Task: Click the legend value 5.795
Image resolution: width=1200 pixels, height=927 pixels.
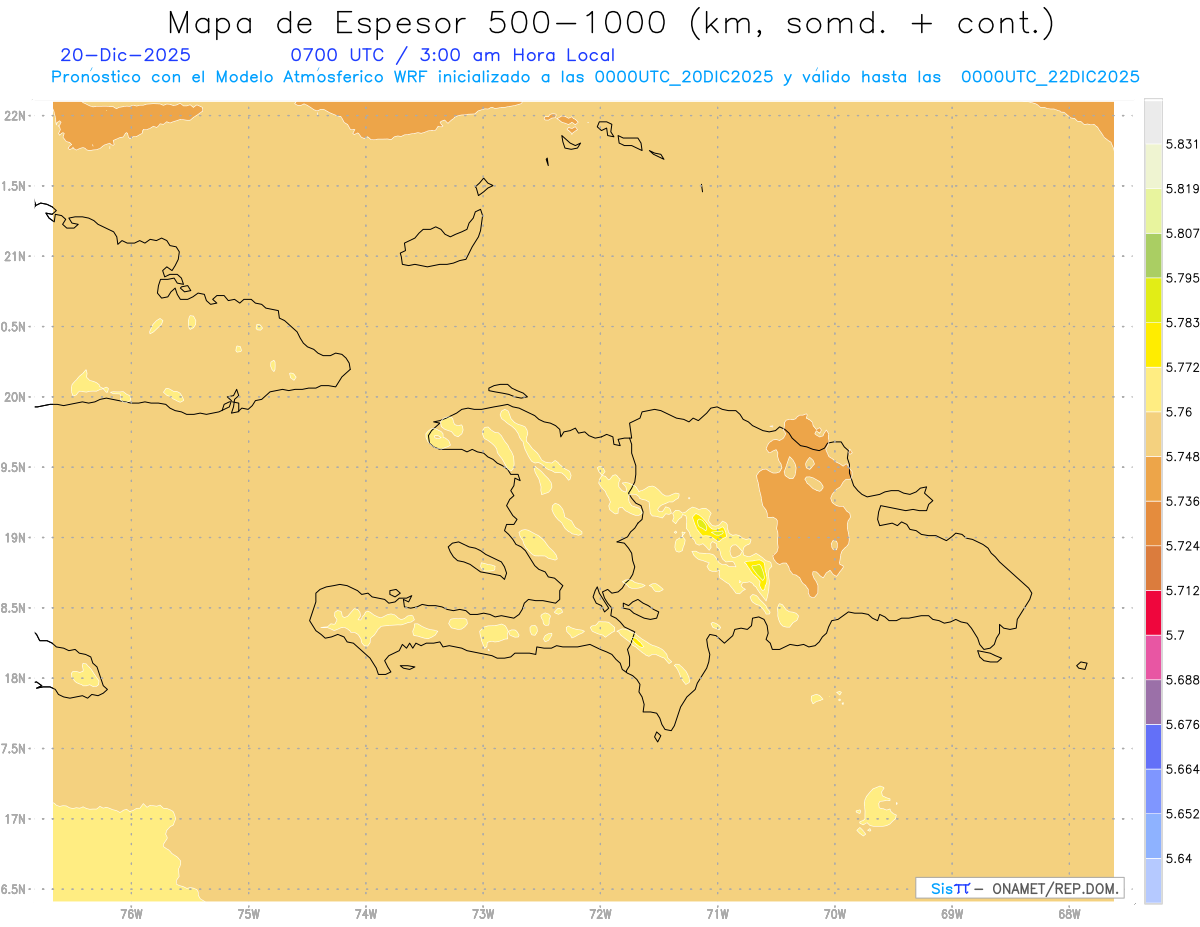Action: (x=1182, y=278)
